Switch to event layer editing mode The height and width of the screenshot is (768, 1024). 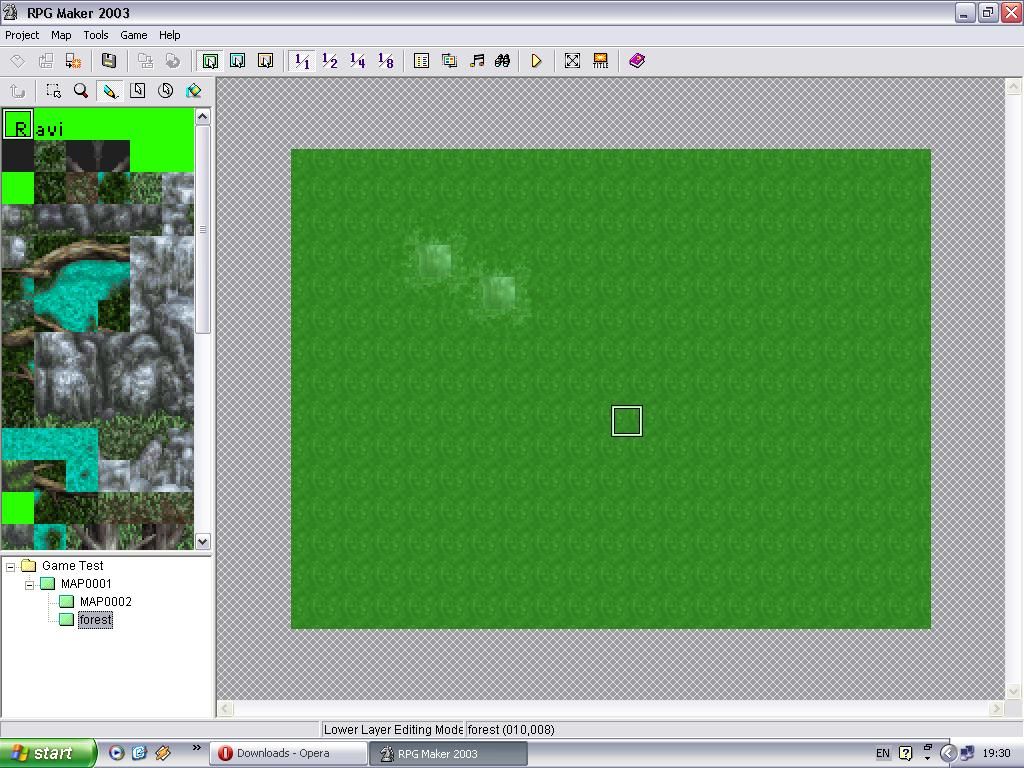point(265,61)
